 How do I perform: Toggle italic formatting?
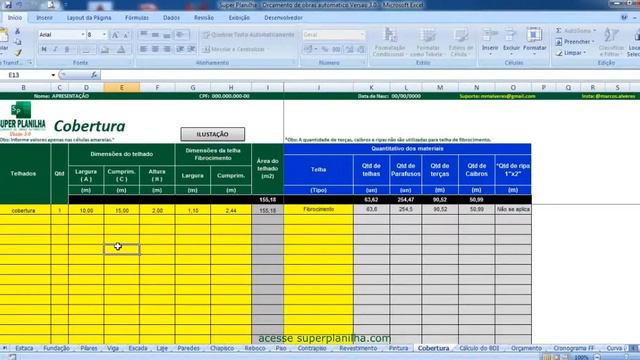pyautogui.click(x=56, y=49)
